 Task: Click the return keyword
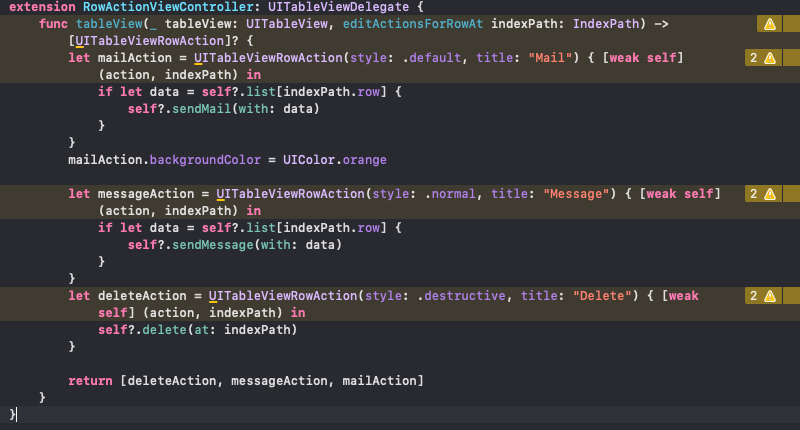(x=90, y=381)
